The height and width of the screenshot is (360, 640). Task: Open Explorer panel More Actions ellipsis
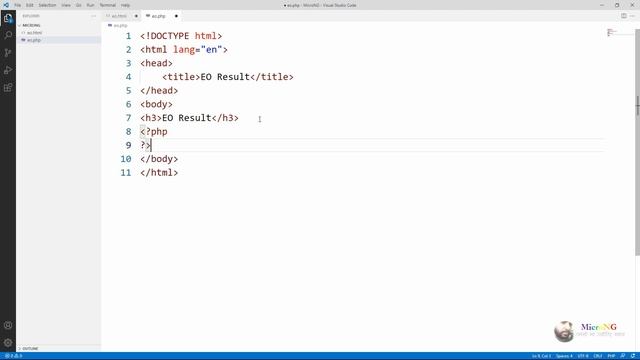tap(93, 16)
